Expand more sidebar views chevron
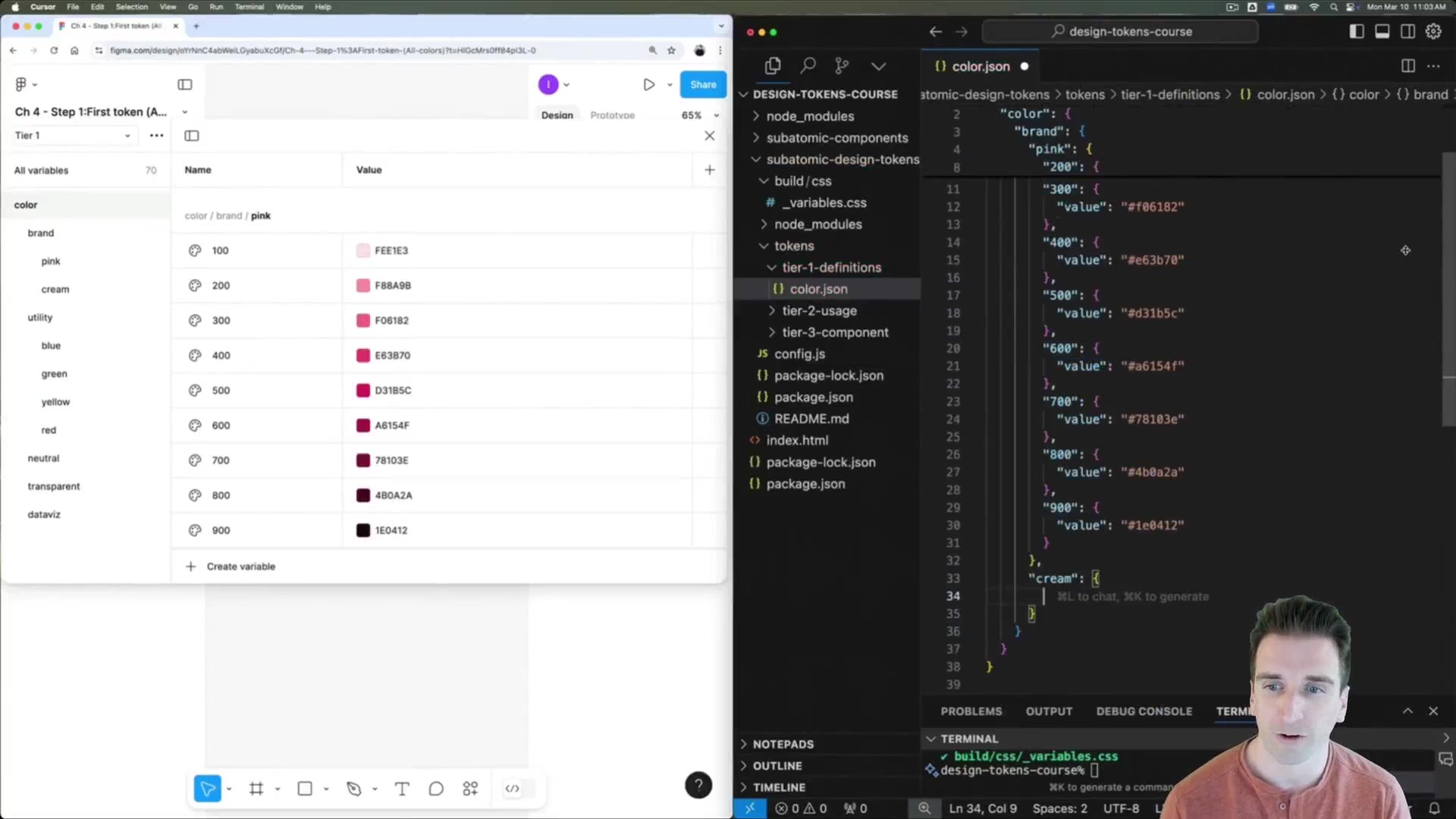 (x=878, y=66)
